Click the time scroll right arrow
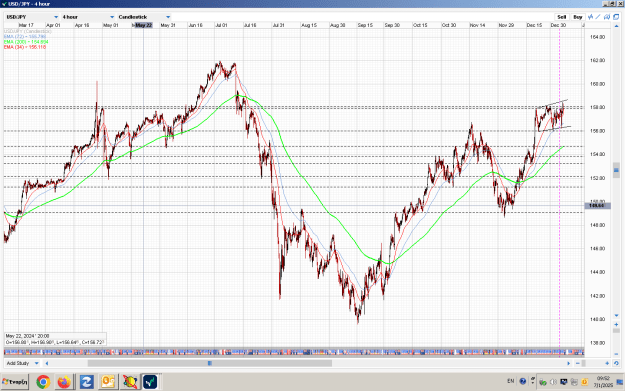 point(568,363)
